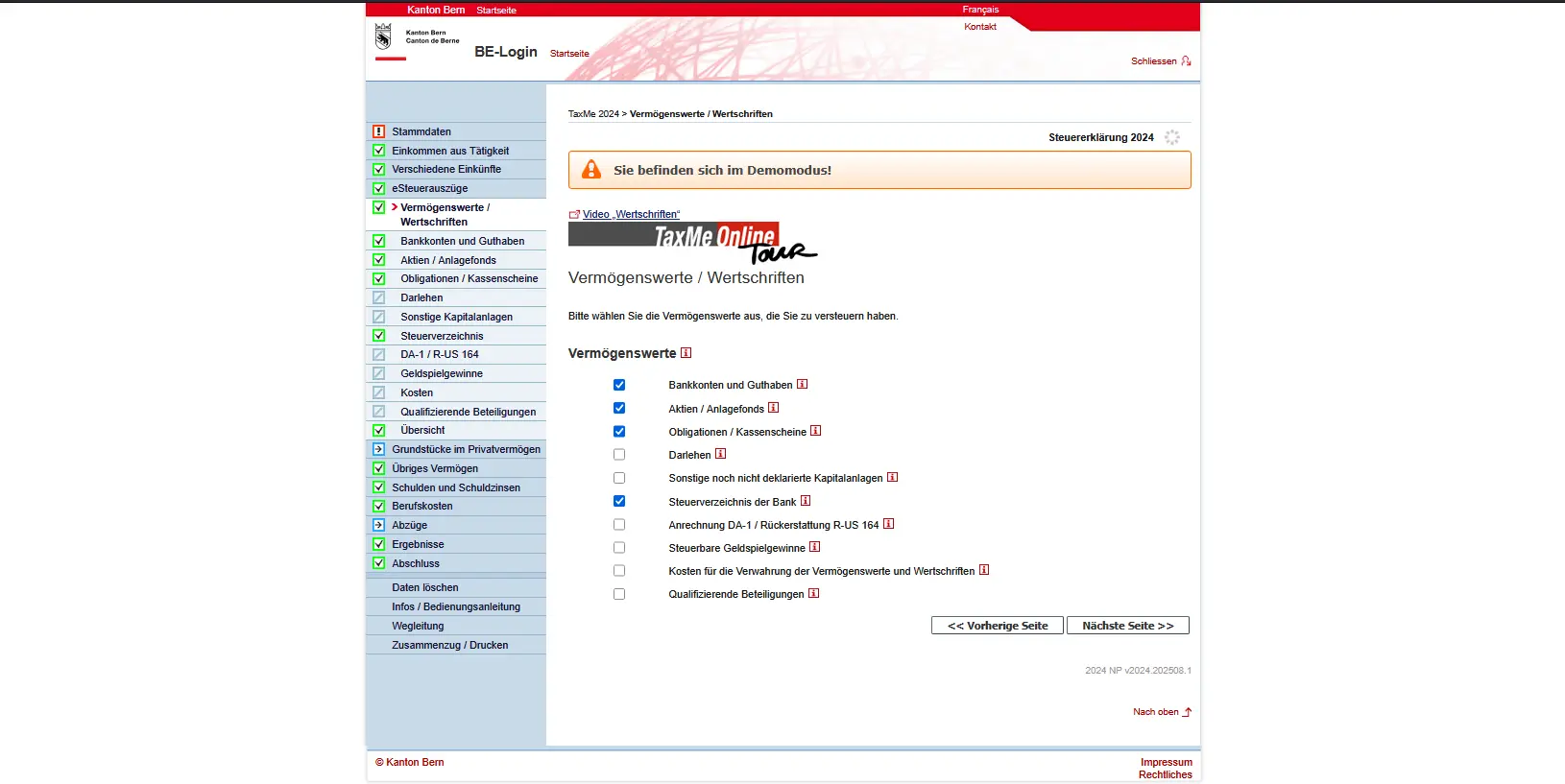Open Einkommen aus Tätigkeit menu item
Image resolution: width=1565 pixels, height=784 pixels.
tap(449, 151)
